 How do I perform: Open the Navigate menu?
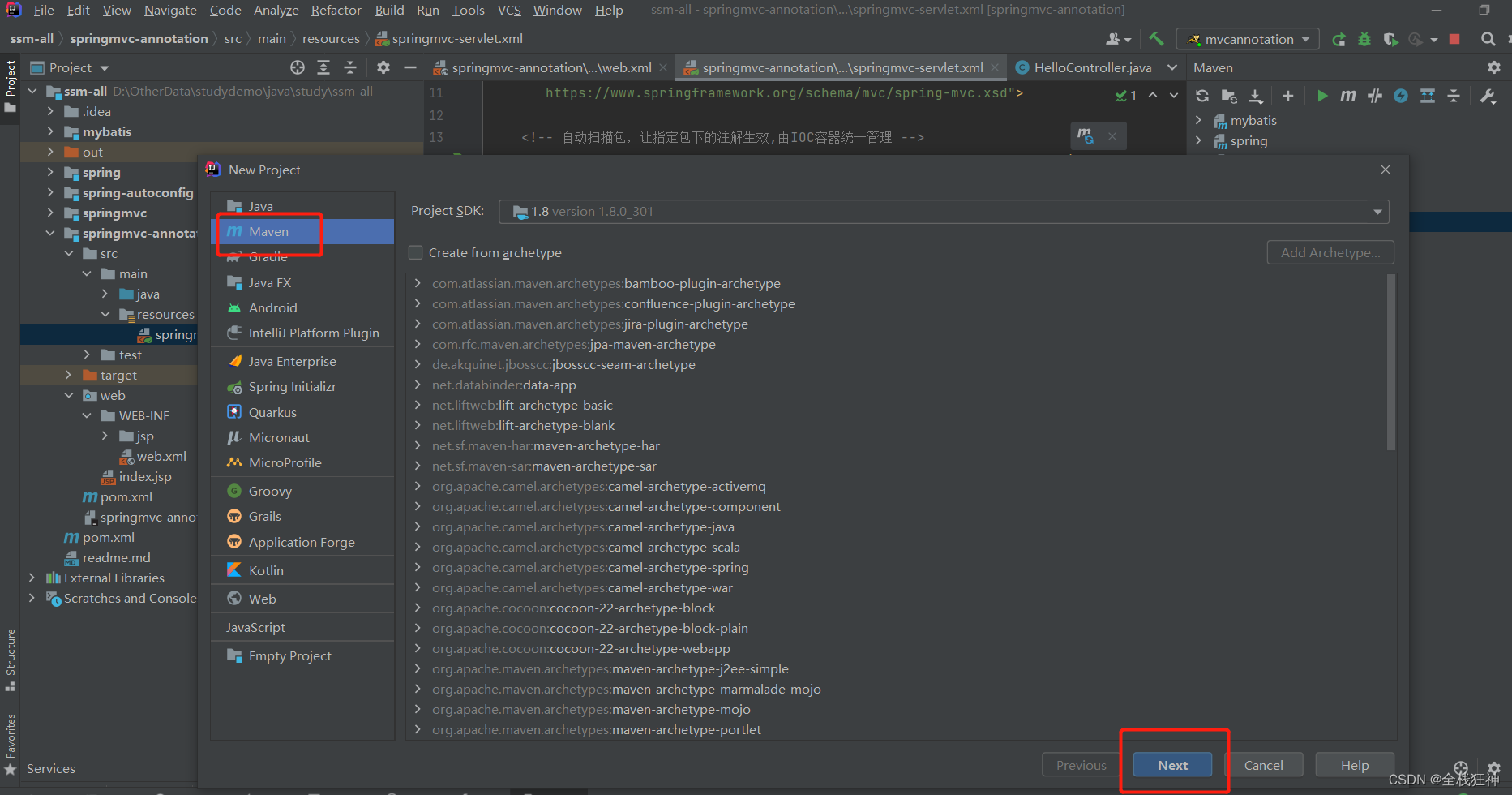(x=170, y=10)
